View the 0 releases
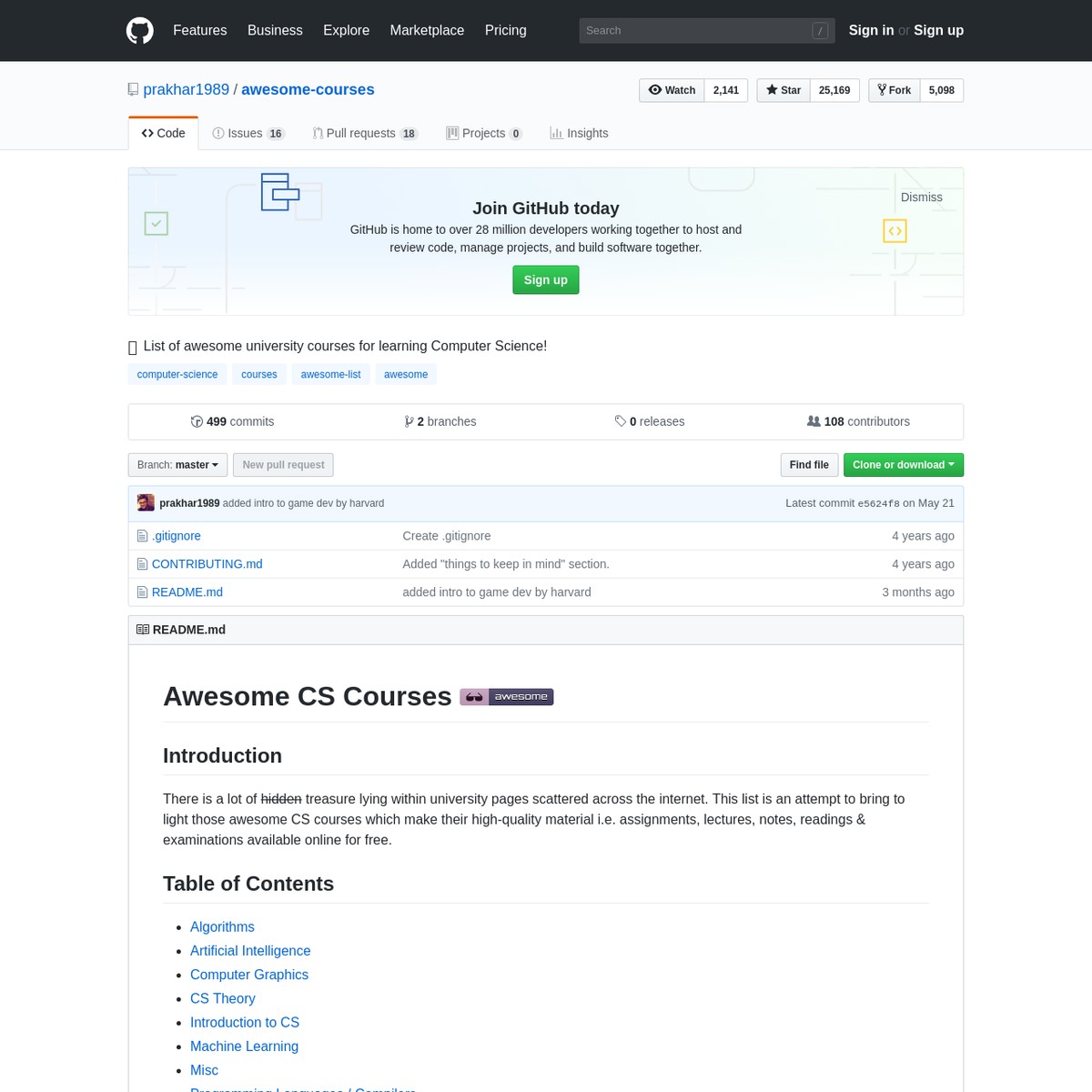1092x1092 pixels. [650, 421]
